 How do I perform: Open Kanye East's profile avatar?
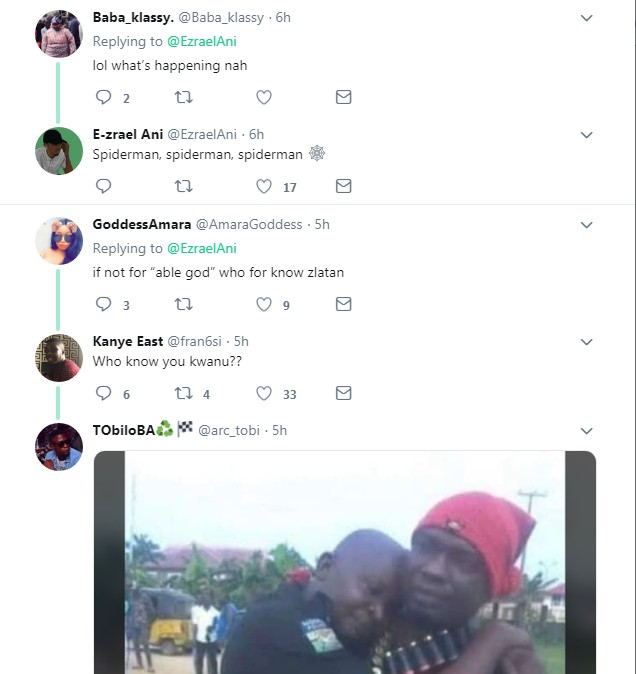pos(59,358)
